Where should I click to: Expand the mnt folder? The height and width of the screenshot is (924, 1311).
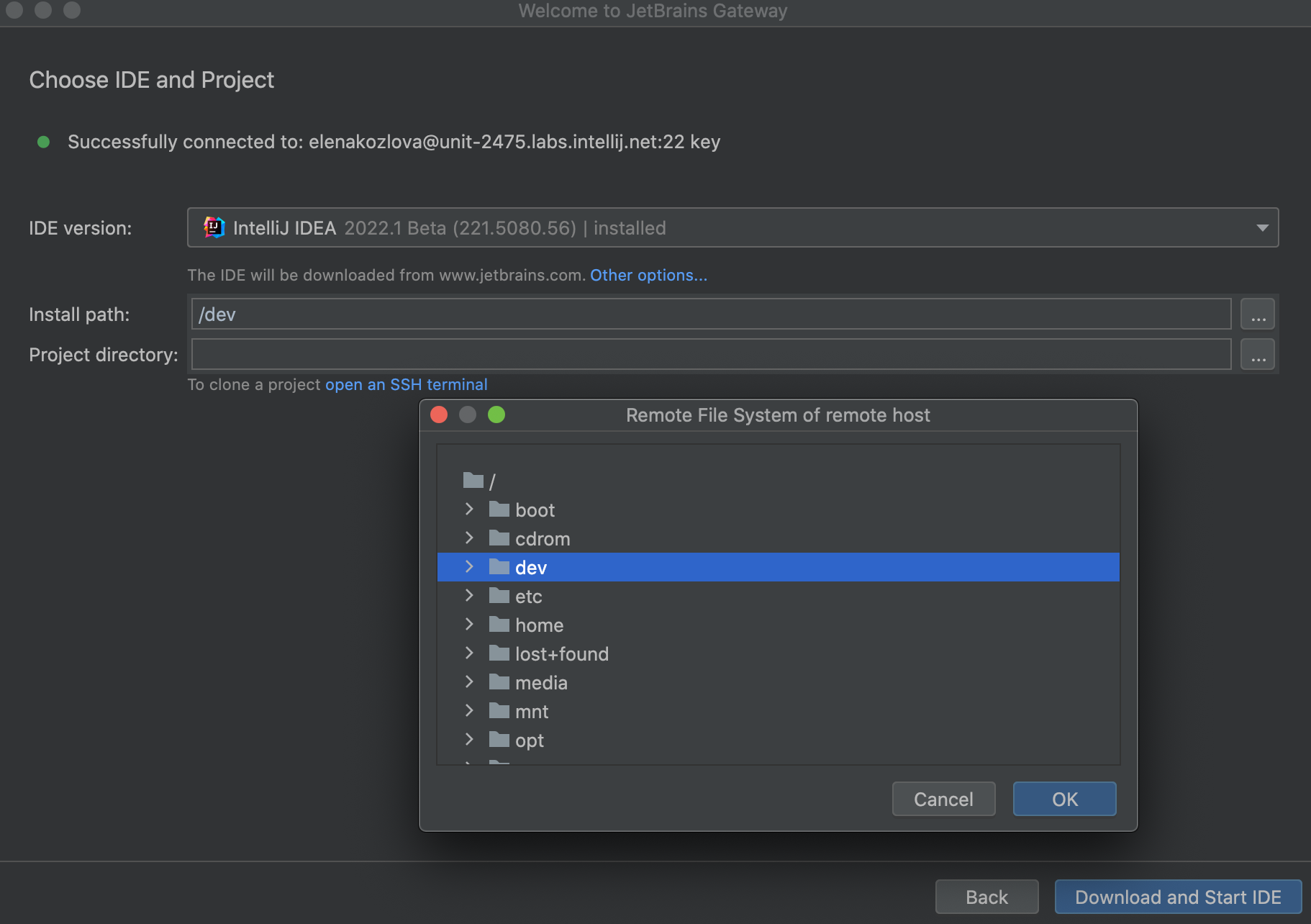click(x=470, y=710)
